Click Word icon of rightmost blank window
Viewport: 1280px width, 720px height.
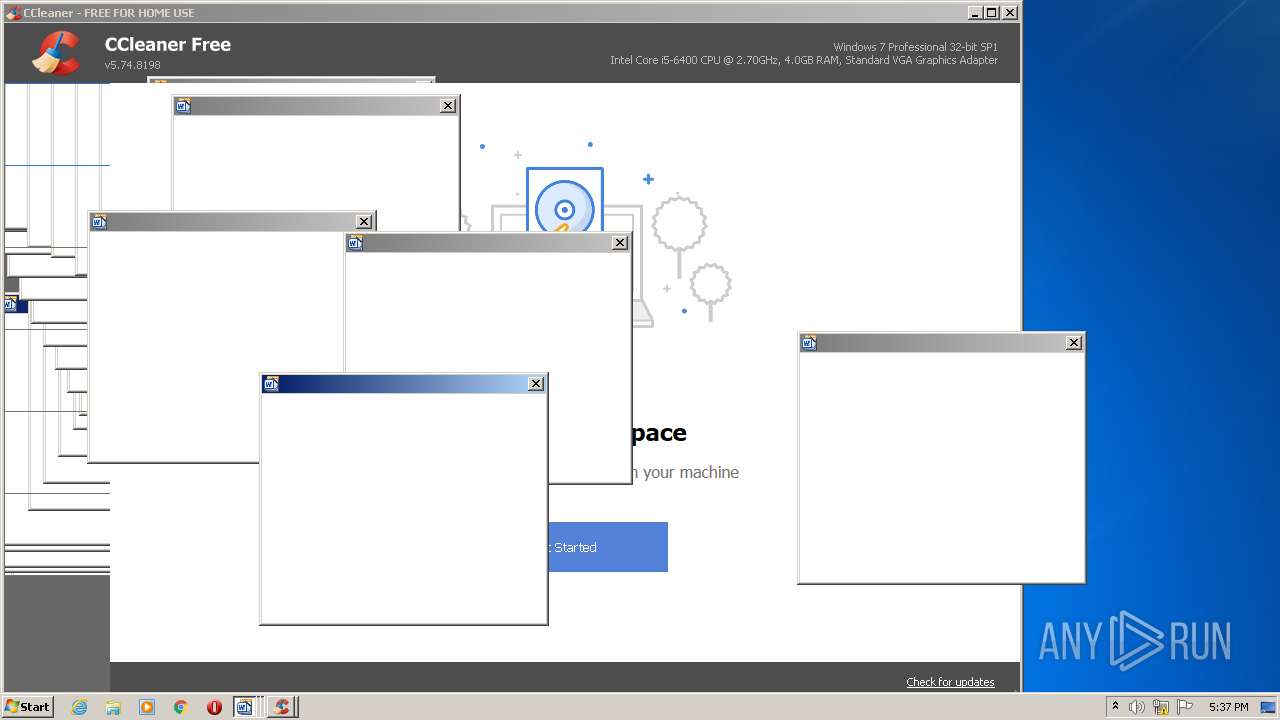click(809, 343)
